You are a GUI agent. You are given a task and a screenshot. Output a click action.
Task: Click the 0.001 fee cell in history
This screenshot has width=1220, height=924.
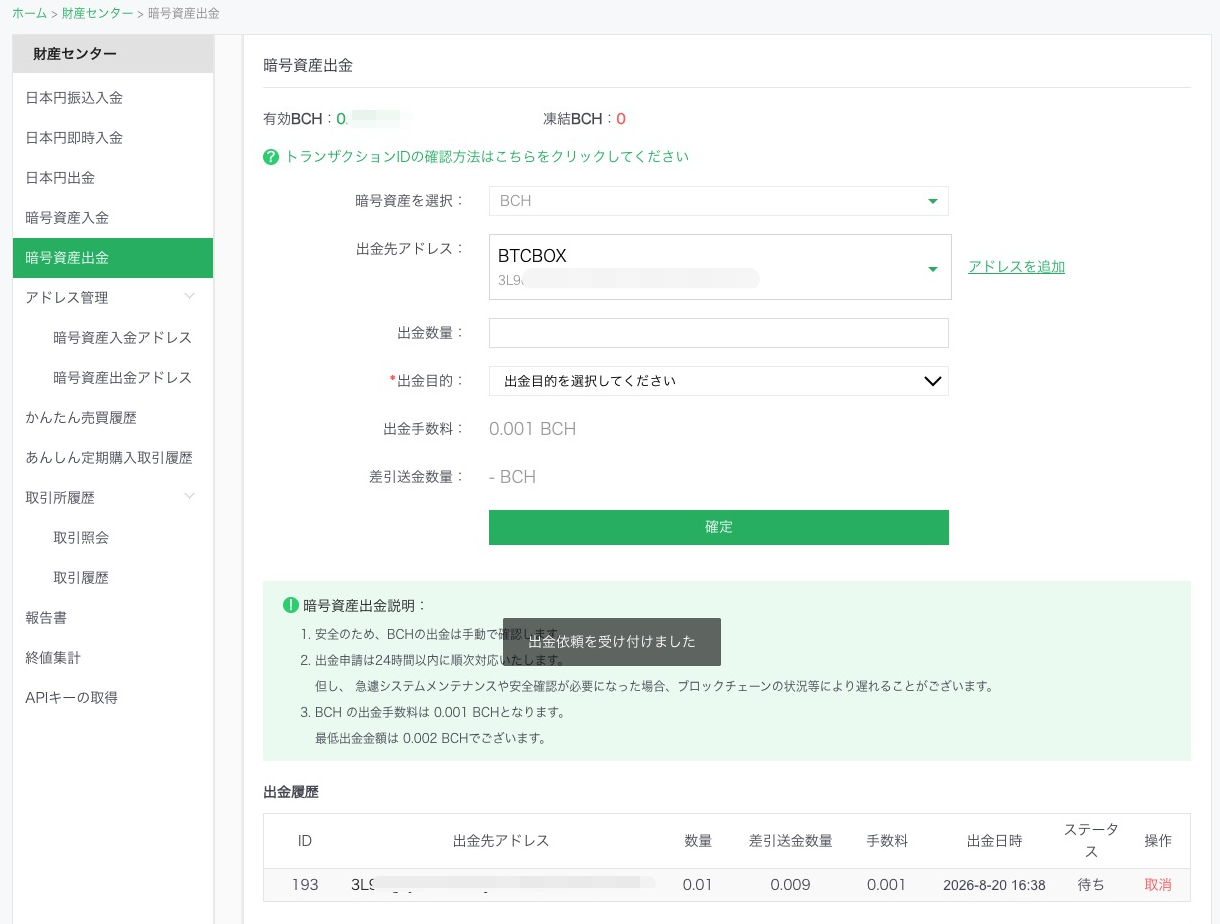coord(886,885)
